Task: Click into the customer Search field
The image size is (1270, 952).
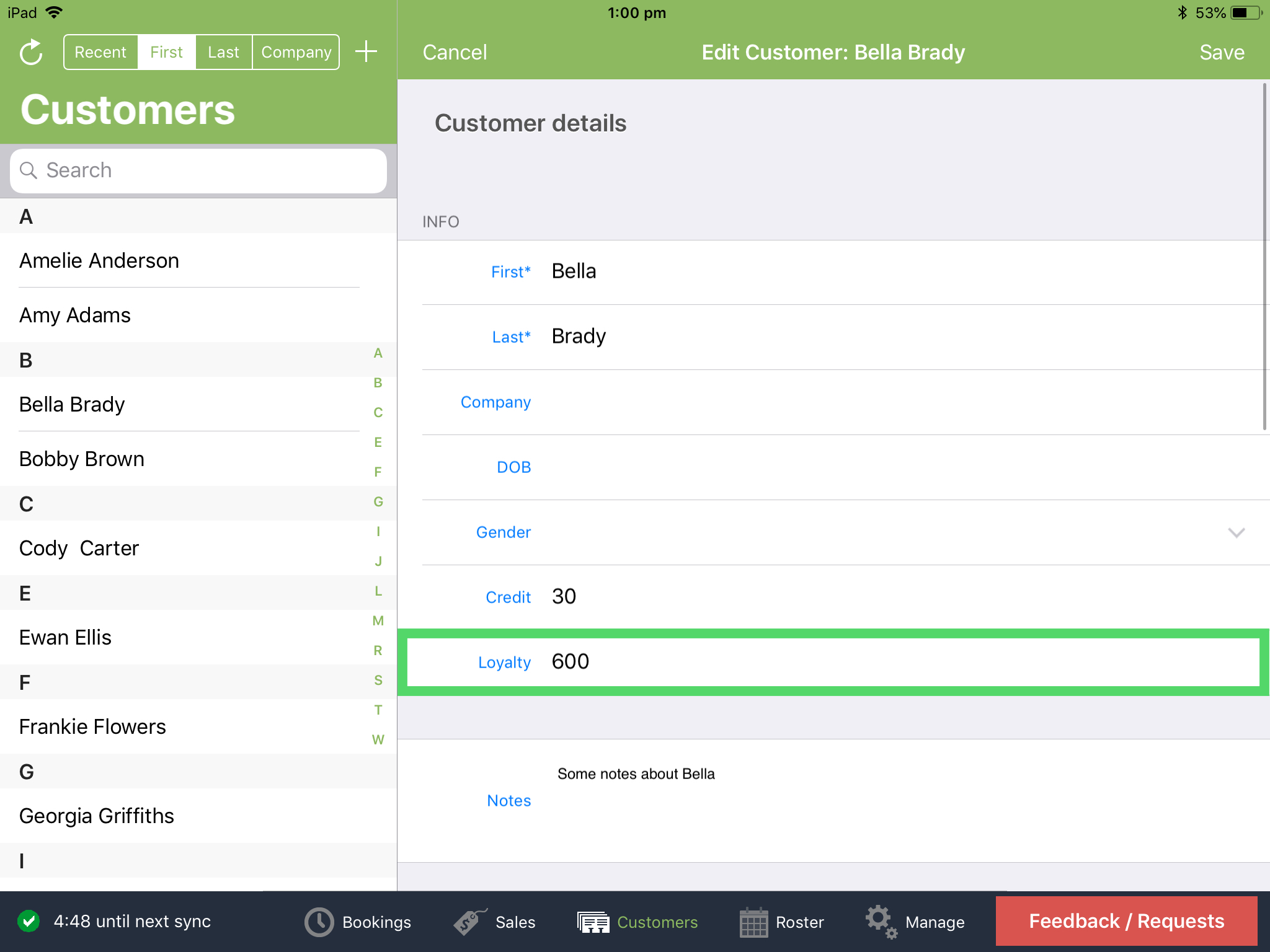Action: pos(198,170)
